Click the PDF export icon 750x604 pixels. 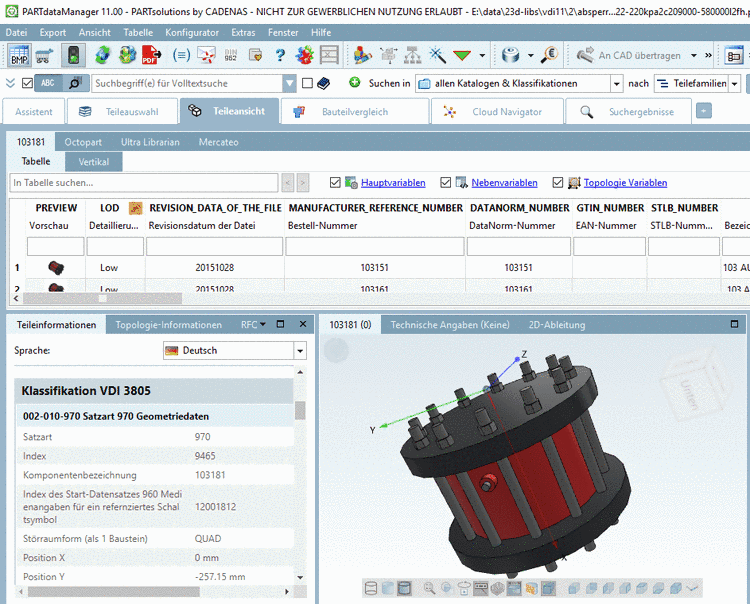[152, 55]
